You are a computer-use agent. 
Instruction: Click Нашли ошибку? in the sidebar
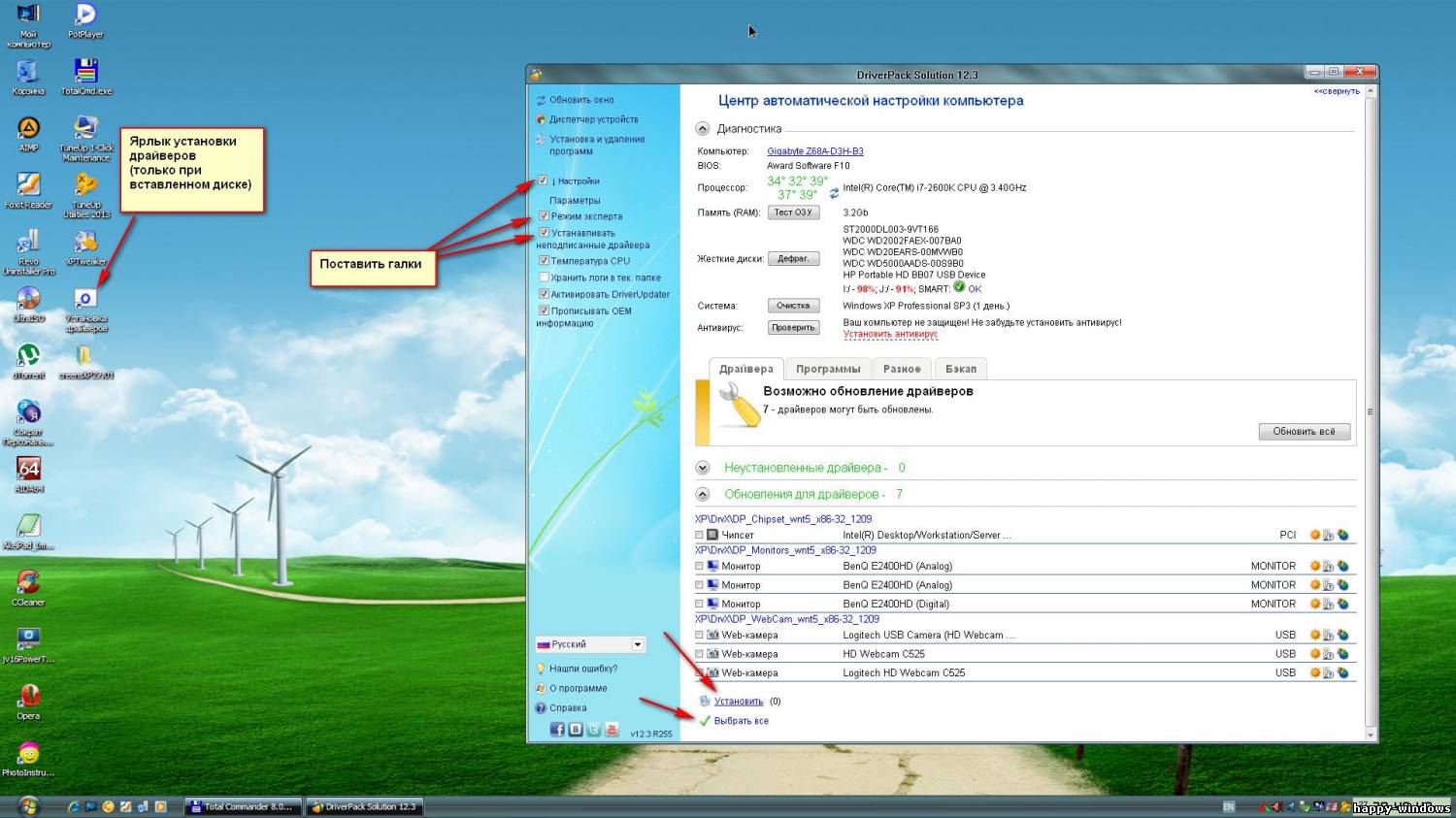click(582, 669)
